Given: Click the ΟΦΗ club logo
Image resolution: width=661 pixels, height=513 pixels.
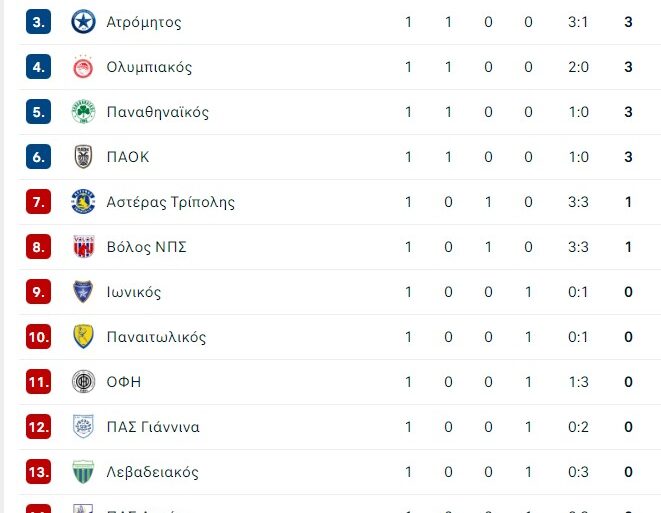Looking at the screenshot, I should [x=83, y=382].
